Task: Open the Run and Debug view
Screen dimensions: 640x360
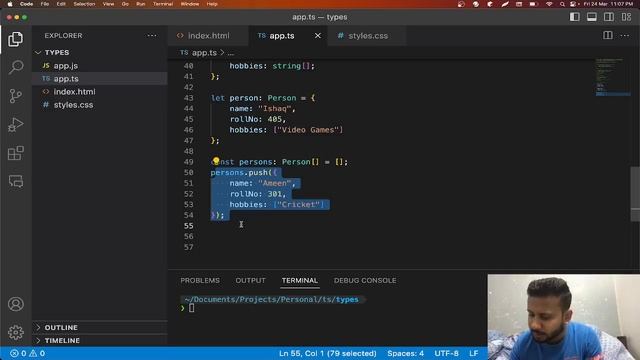Action: [16, 124]
